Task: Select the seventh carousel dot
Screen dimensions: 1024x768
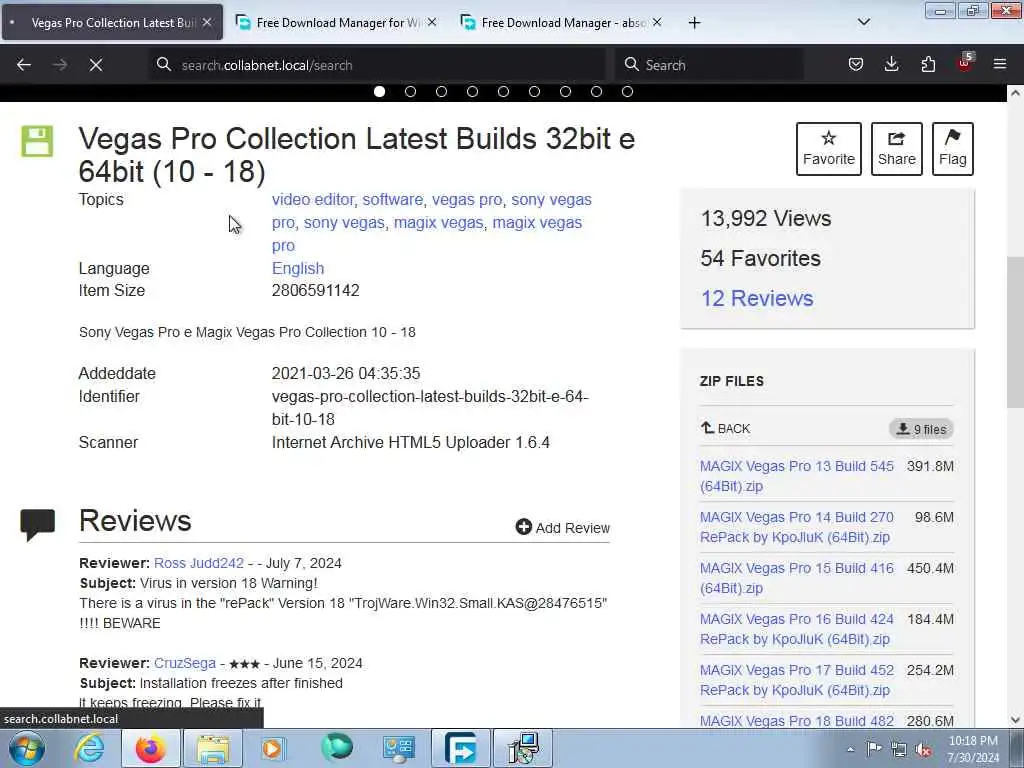Action: [566, 91]
